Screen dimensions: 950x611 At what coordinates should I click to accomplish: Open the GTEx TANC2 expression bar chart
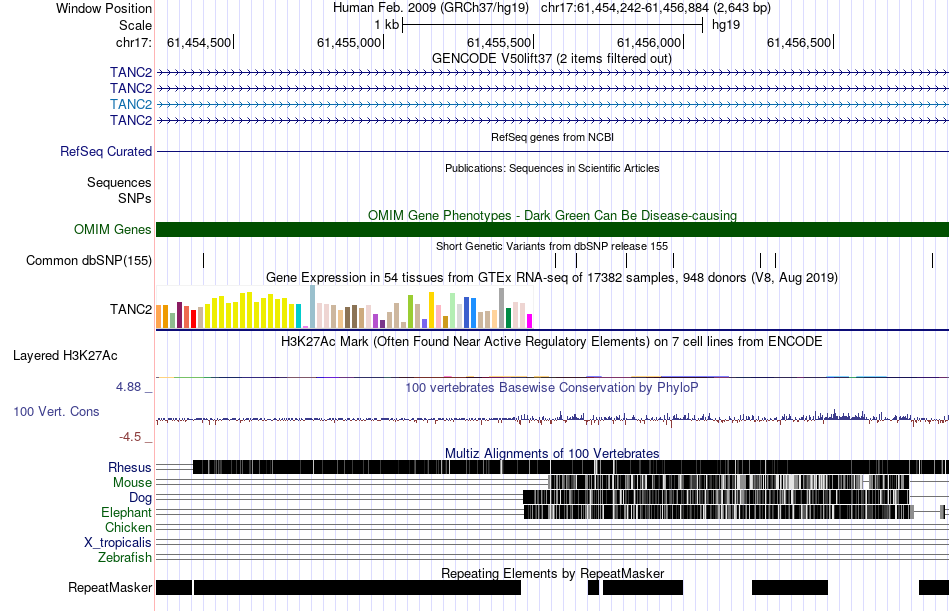pos(344,307)
